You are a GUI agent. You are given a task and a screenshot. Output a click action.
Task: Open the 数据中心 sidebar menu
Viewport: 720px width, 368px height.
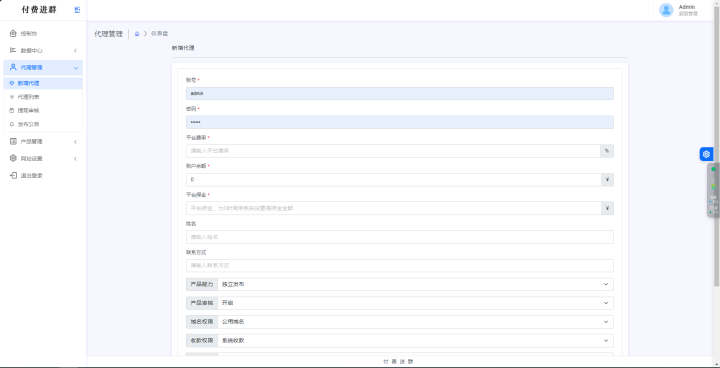tap(43, 51)
